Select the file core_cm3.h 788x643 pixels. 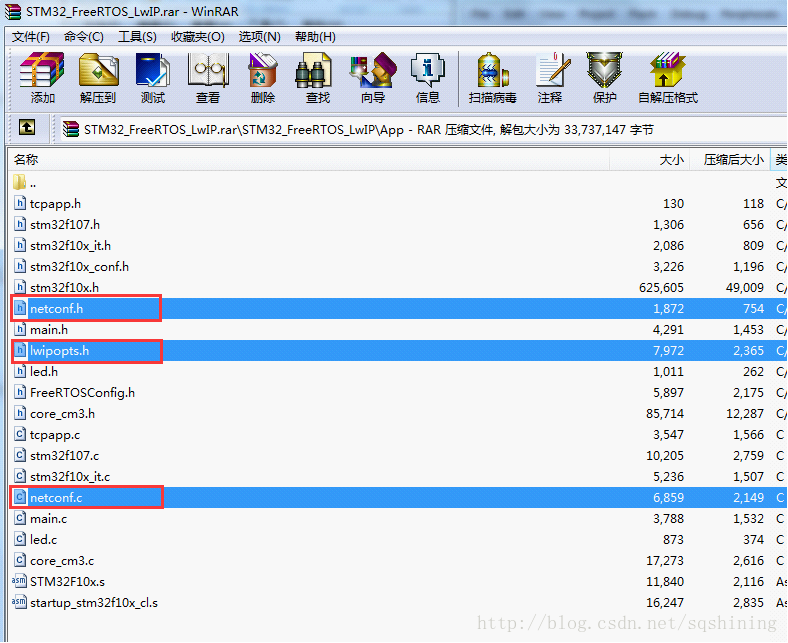[x=62, y=414]
